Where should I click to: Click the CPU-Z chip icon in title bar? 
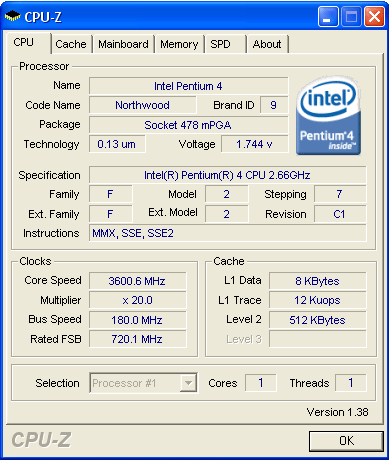12,15
